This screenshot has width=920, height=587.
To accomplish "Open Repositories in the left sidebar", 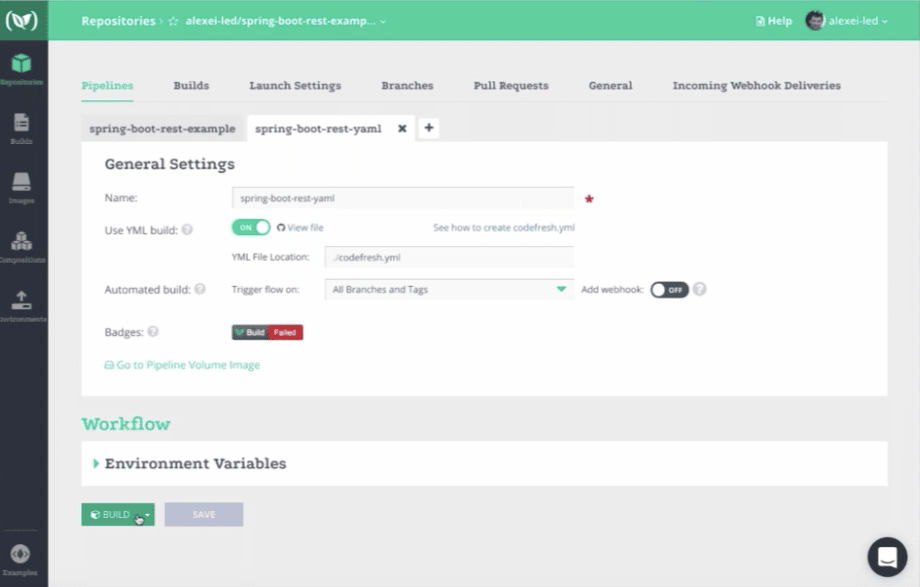I will pos(22,67).
